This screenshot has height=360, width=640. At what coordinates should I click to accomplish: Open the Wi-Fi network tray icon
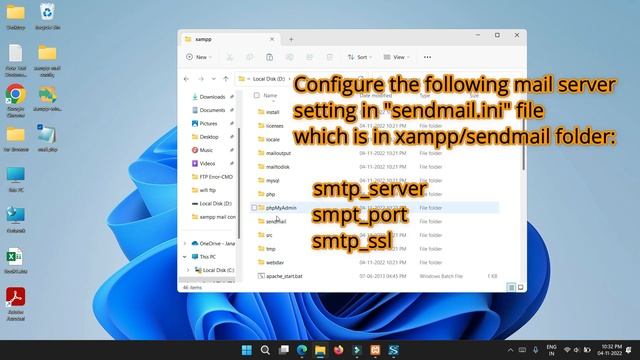567,350
